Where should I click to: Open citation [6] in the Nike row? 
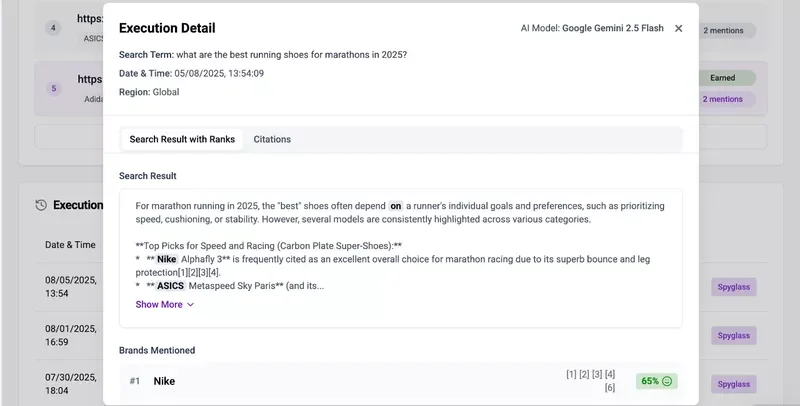click(610, 387)
